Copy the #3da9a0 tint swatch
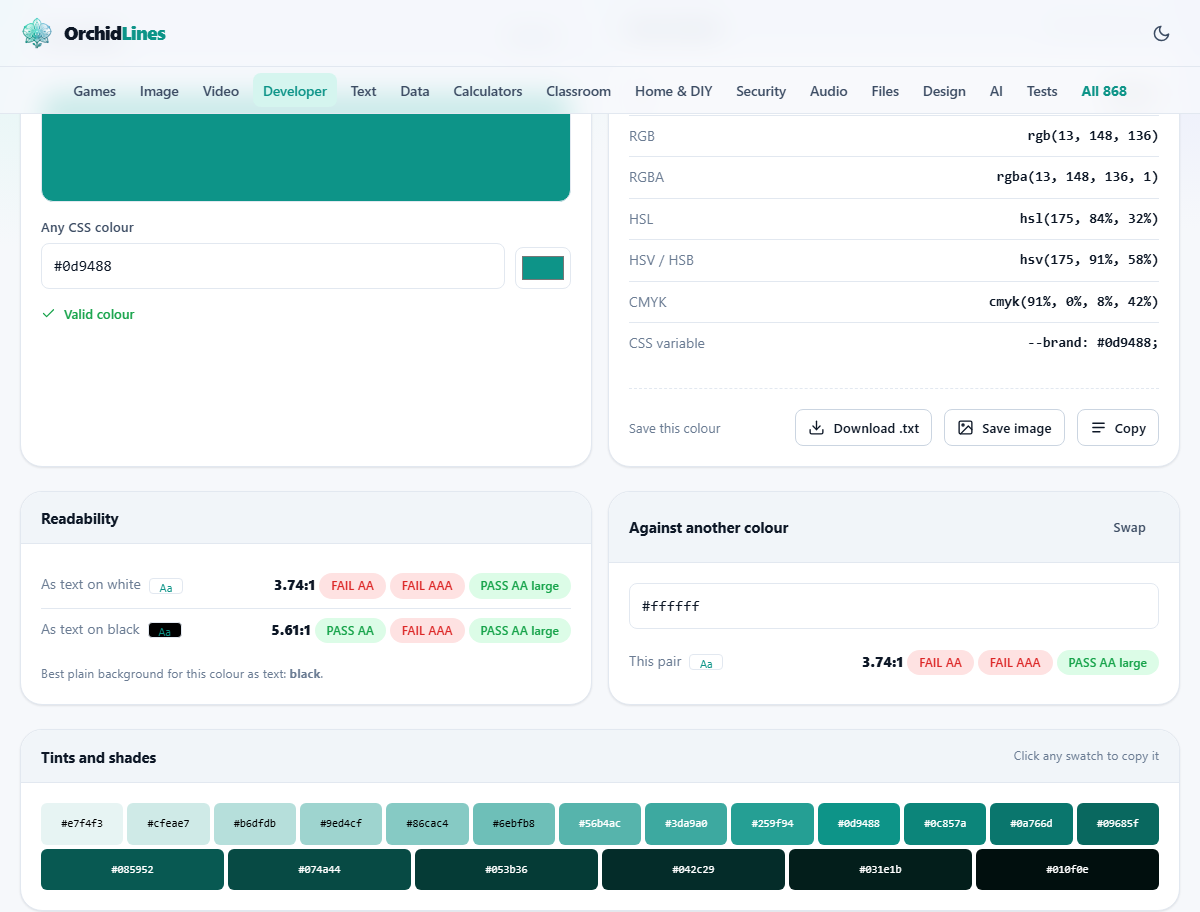Viewport: 1200px width, 912px height. pyautogui.click(x=686, y=824)
